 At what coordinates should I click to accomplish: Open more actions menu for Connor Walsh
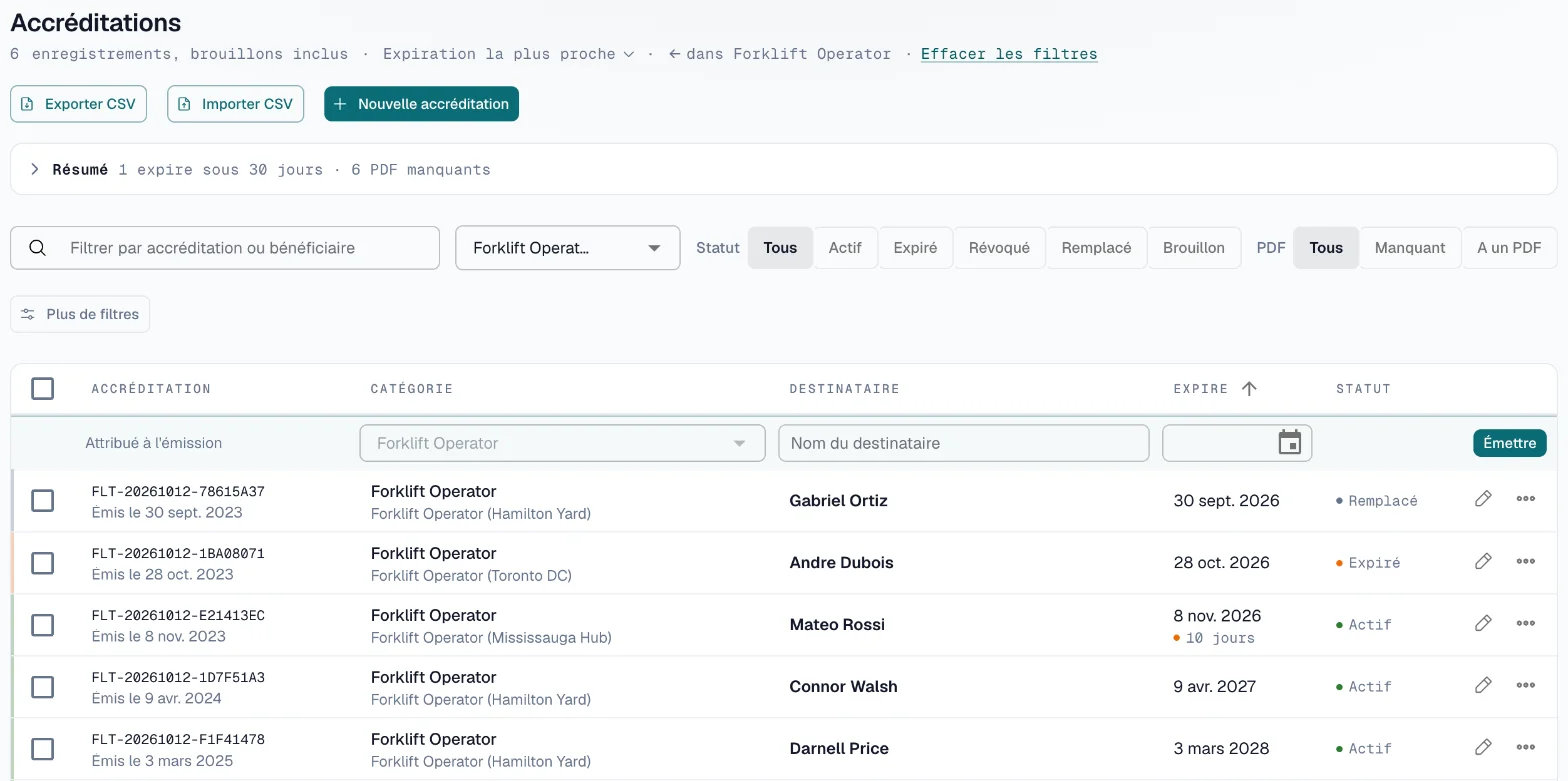(x=1525, y=685)
